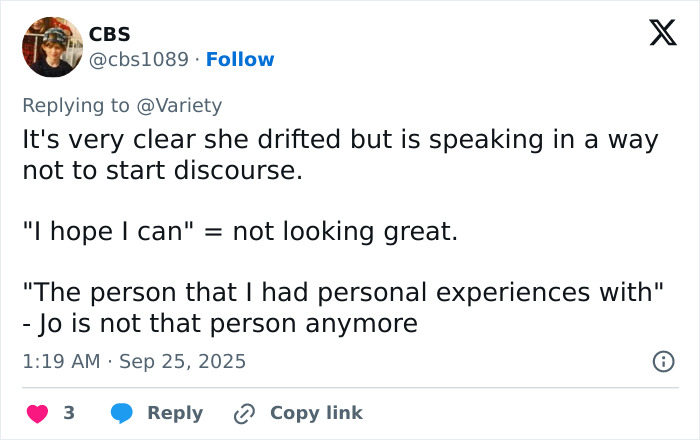This screenshot has height=440, width=700.
Task: Click the Sep 25, 2025 date
Action: 182,361
